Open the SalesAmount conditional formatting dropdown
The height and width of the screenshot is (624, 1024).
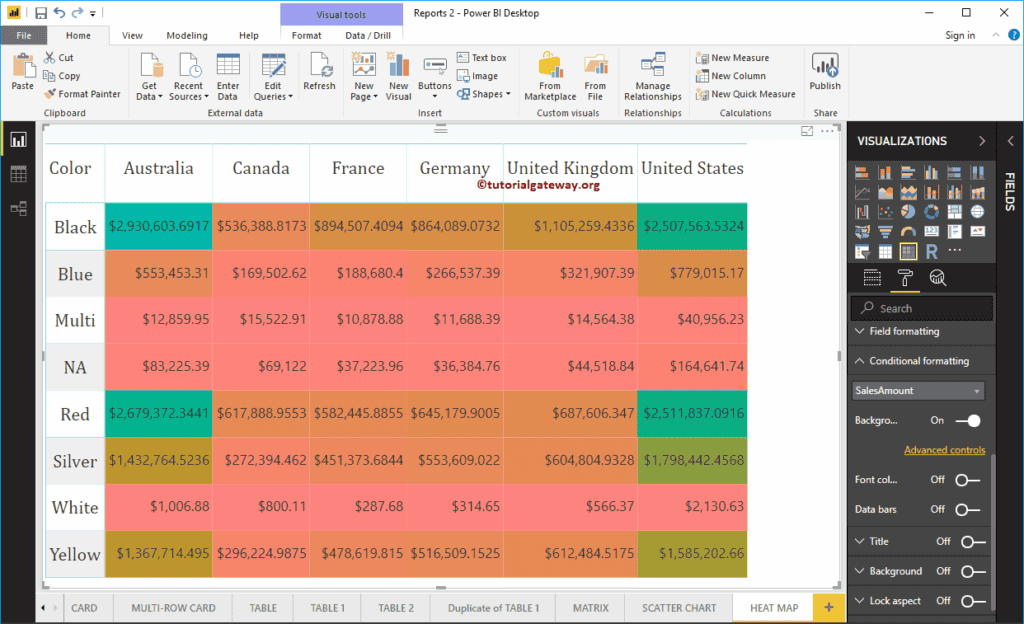(x=976, y=391)
